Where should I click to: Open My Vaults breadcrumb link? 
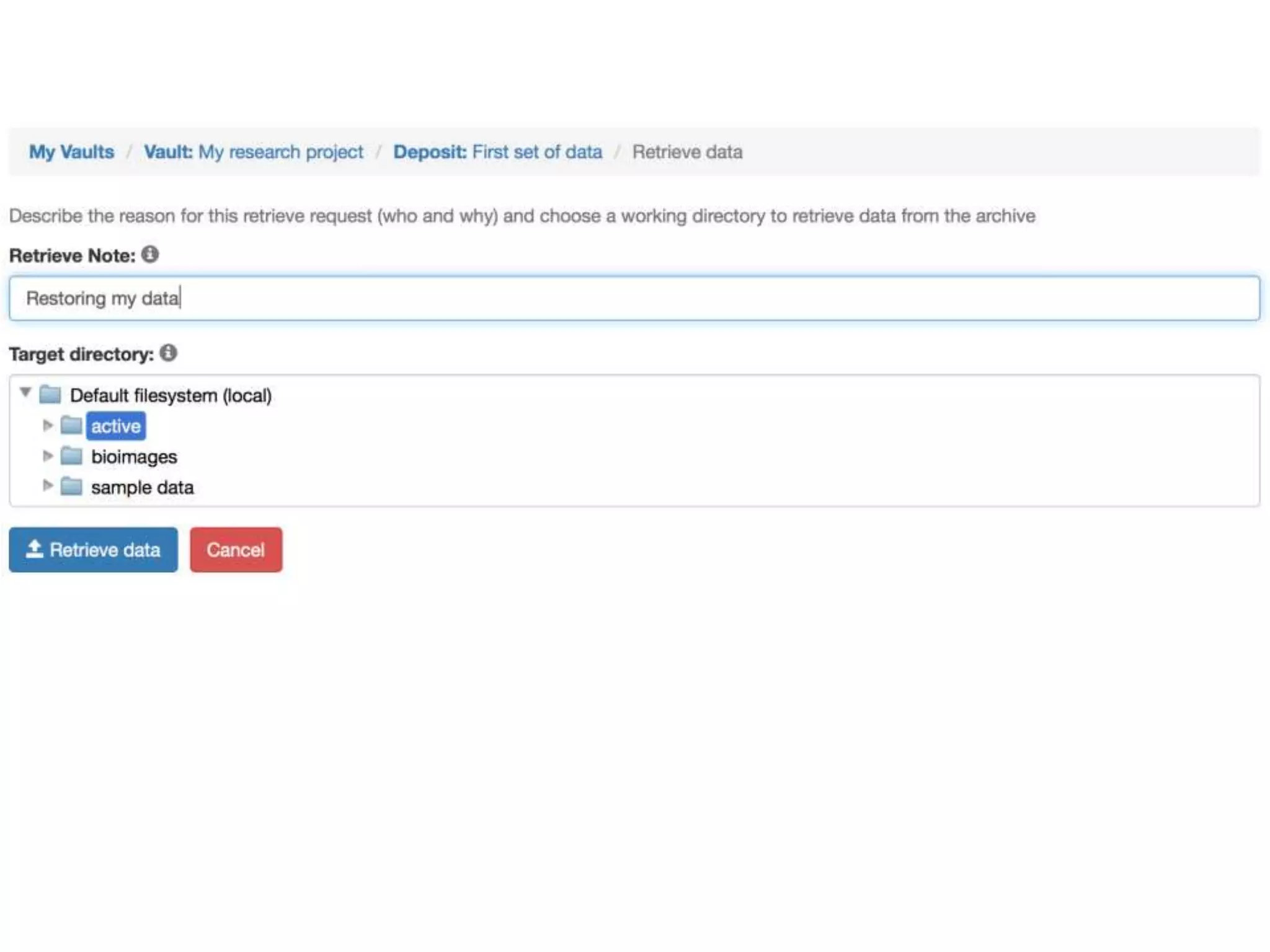coord(71,152)
